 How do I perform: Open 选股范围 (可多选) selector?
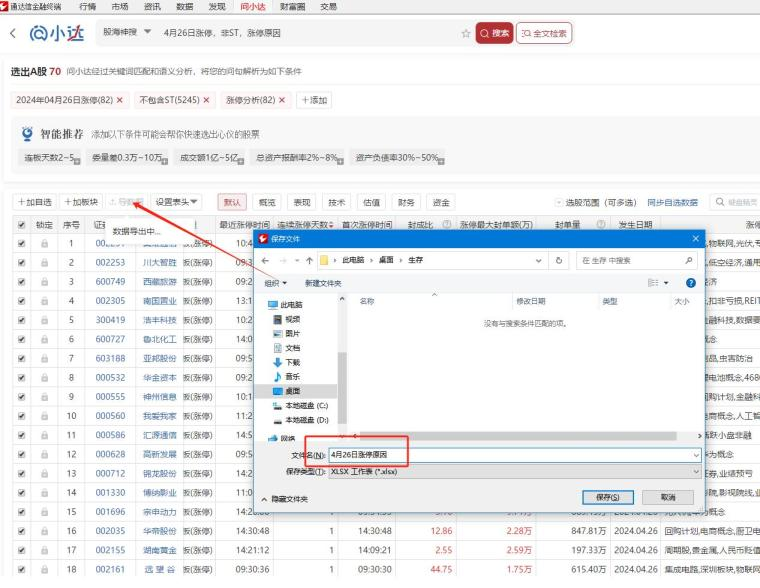(x=596, y=203)
